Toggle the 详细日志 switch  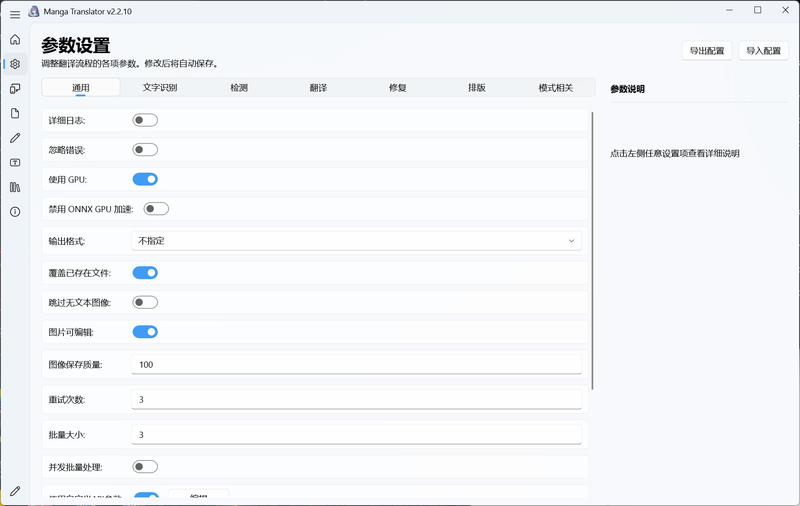point(145,120)
